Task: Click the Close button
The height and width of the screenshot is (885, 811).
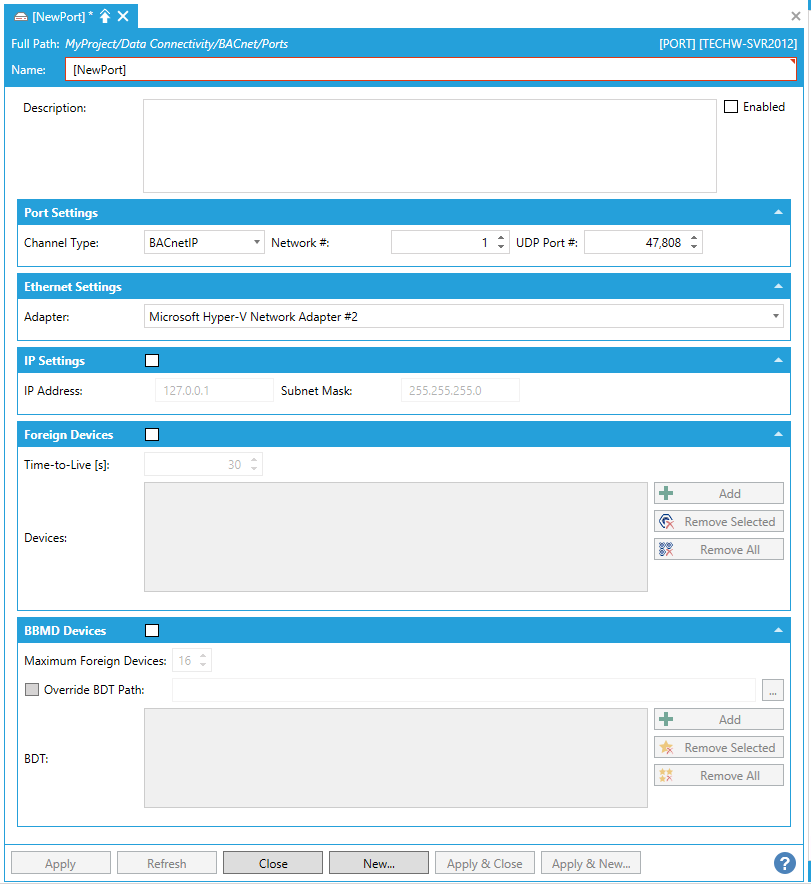Action: [x=272, y=864]
